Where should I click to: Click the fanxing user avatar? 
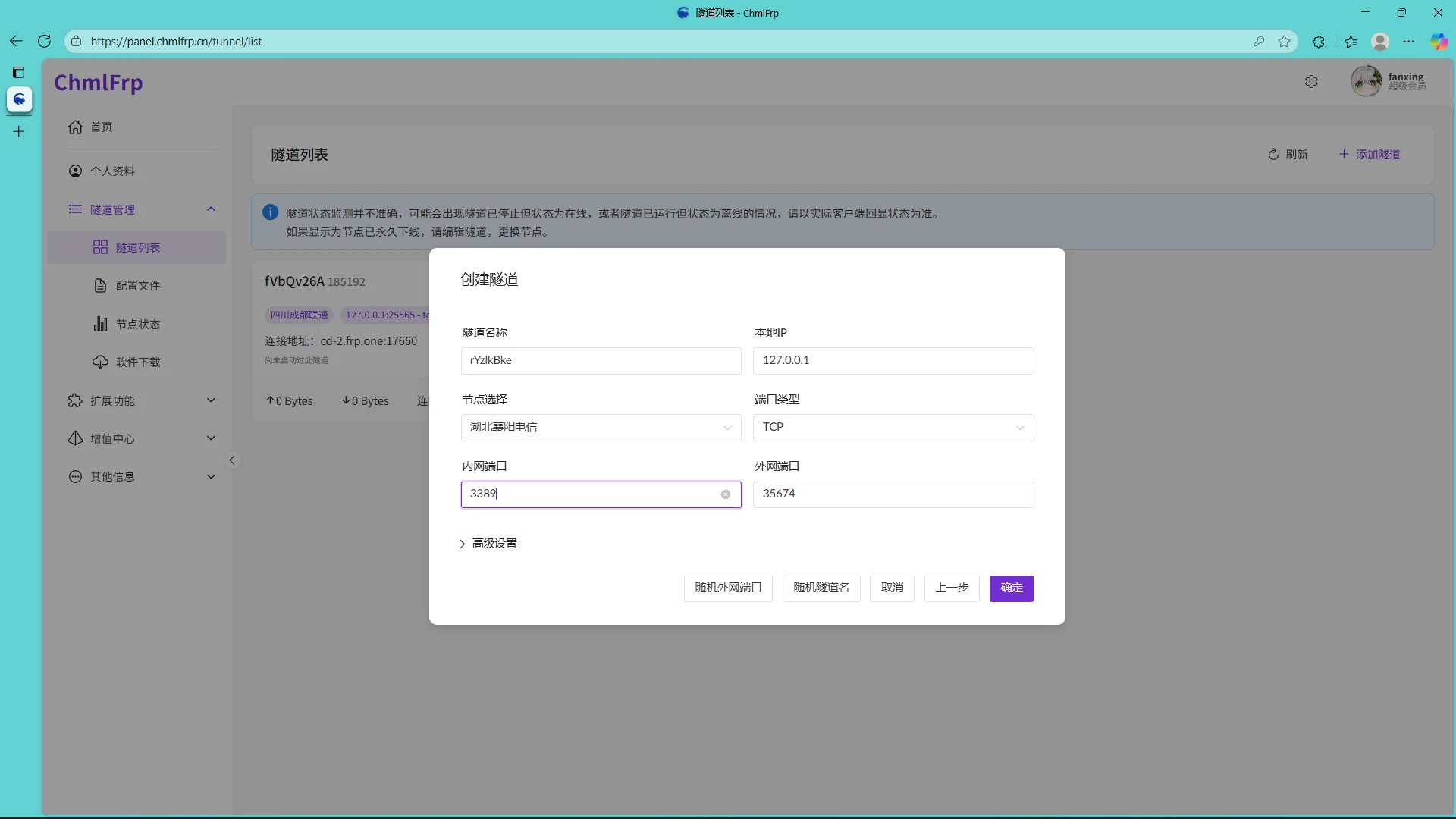pos(1367,81)
